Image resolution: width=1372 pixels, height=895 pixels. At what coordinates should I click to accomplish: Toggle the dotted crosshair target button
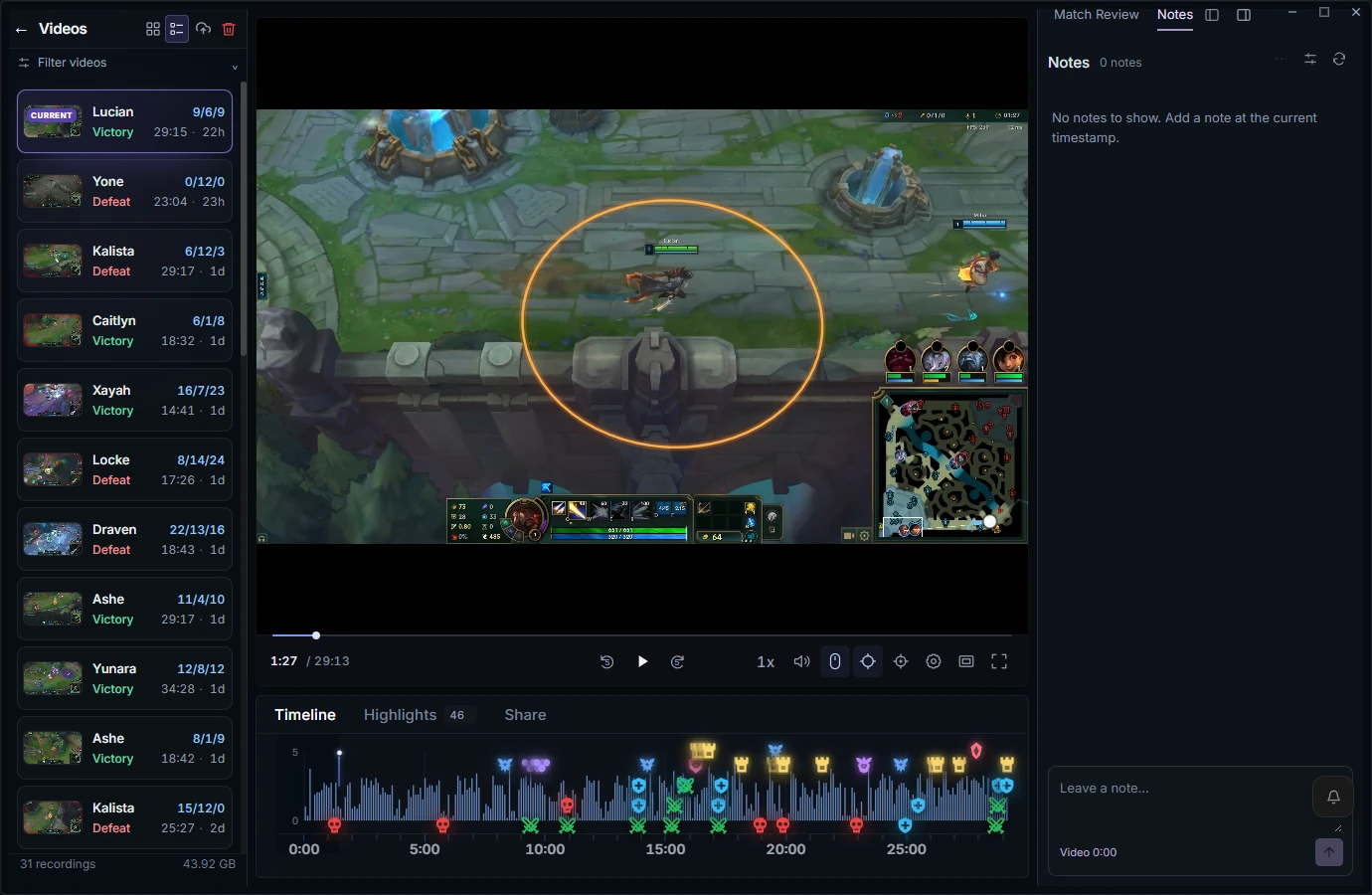click(x=901, y=661)
